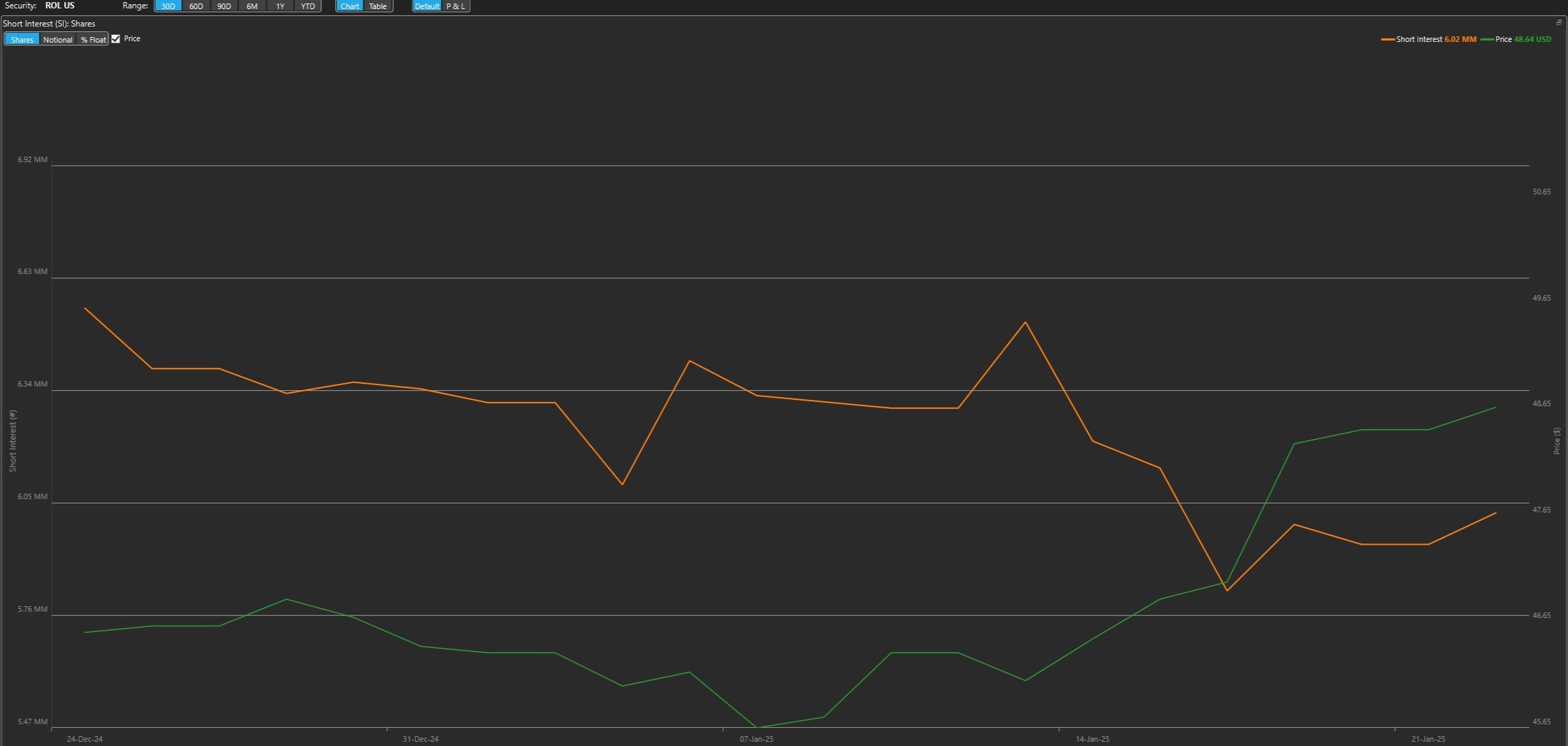The image size is (1568, 746).
Task: Click the Short Interest (#) axis title
Action: [x=13, y=441]
